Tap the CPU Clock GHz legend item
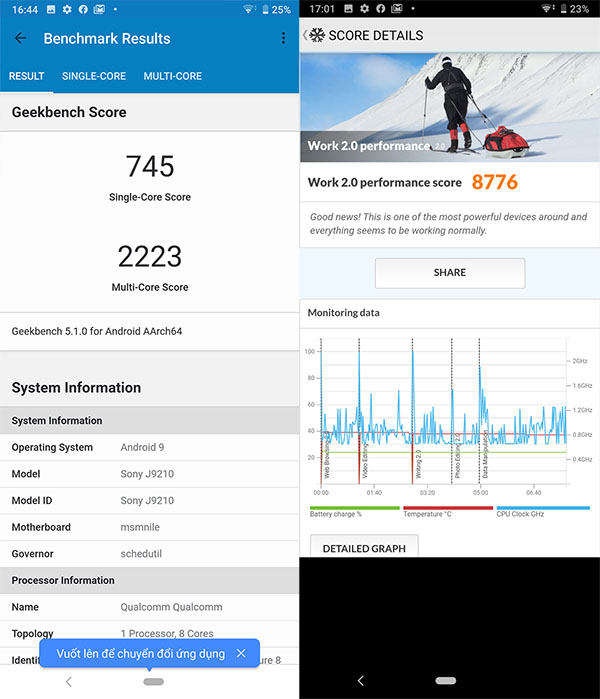 543,512
